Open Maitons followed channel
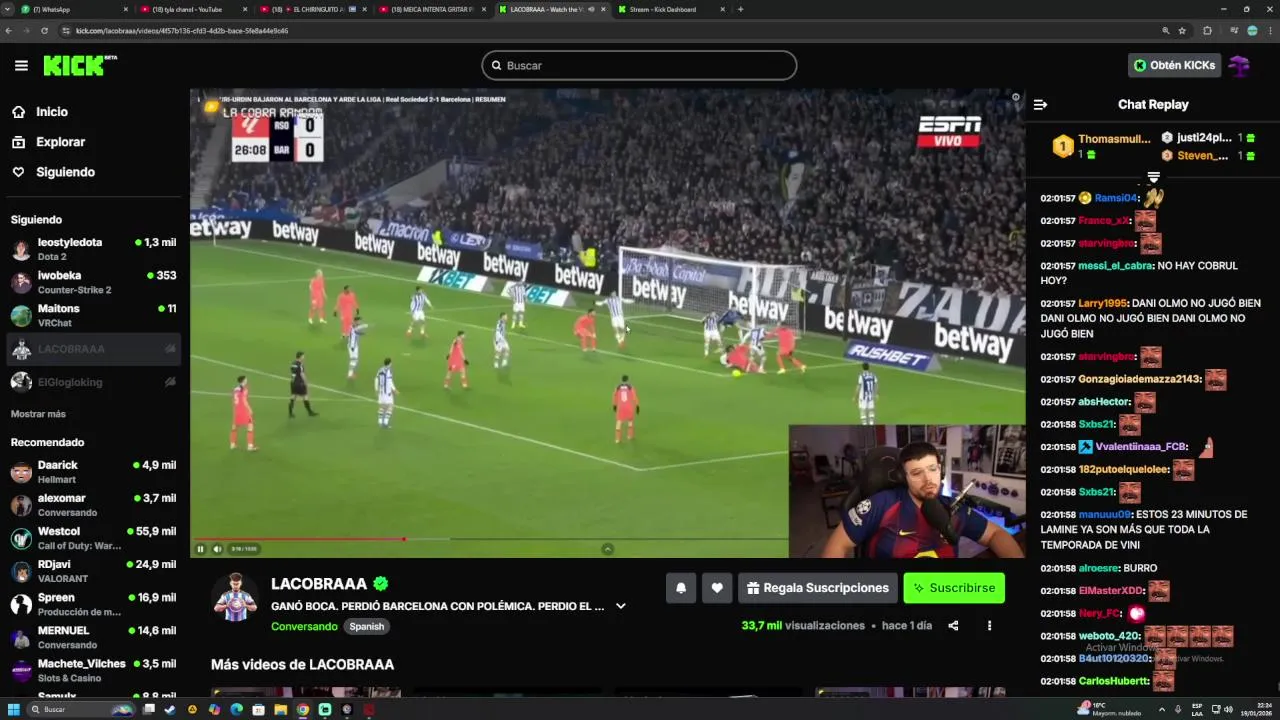The image size is (1280, 720). coord(93,315)
